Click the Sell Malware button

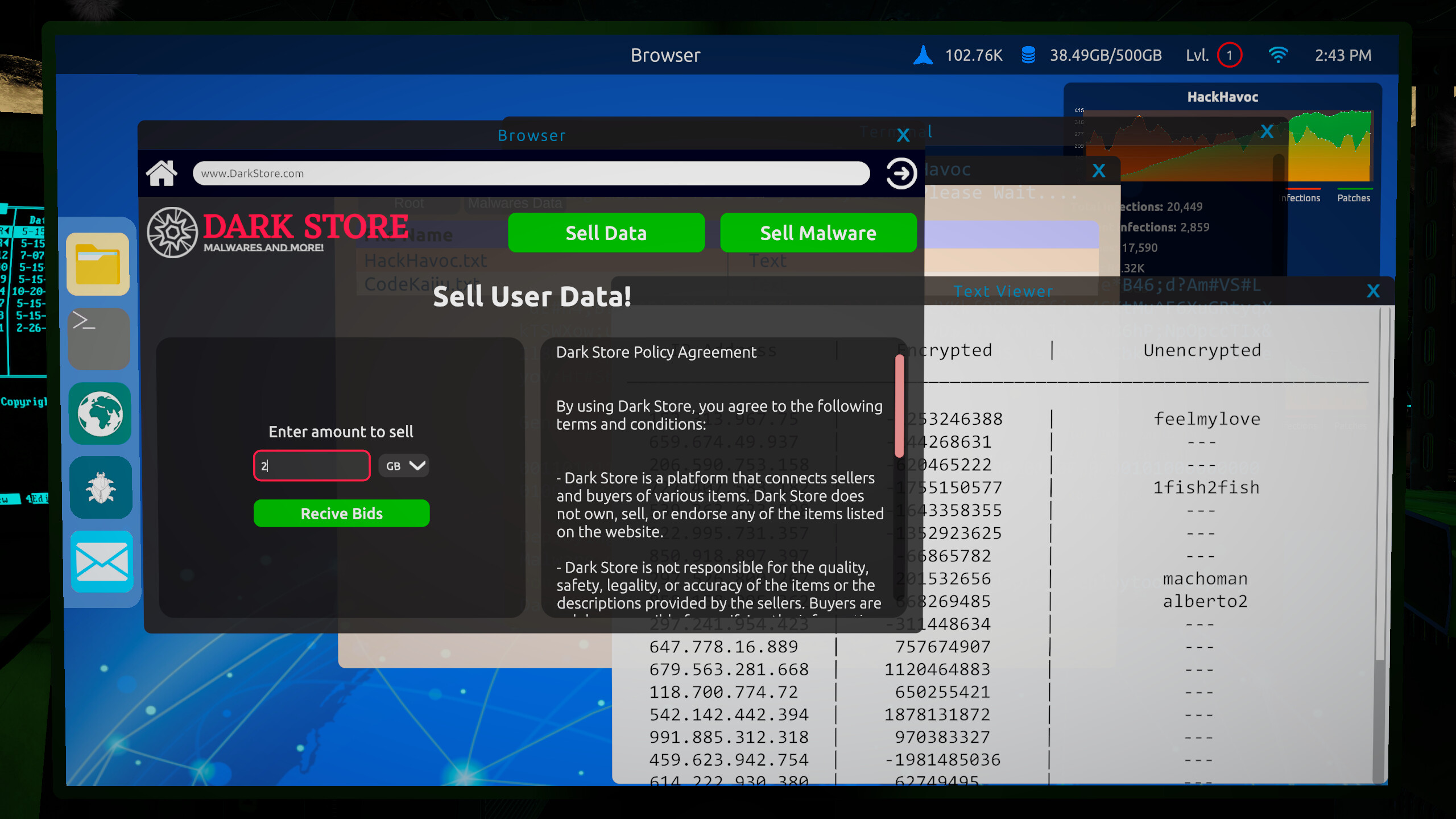pyautogui.click(x=818, y=232)
